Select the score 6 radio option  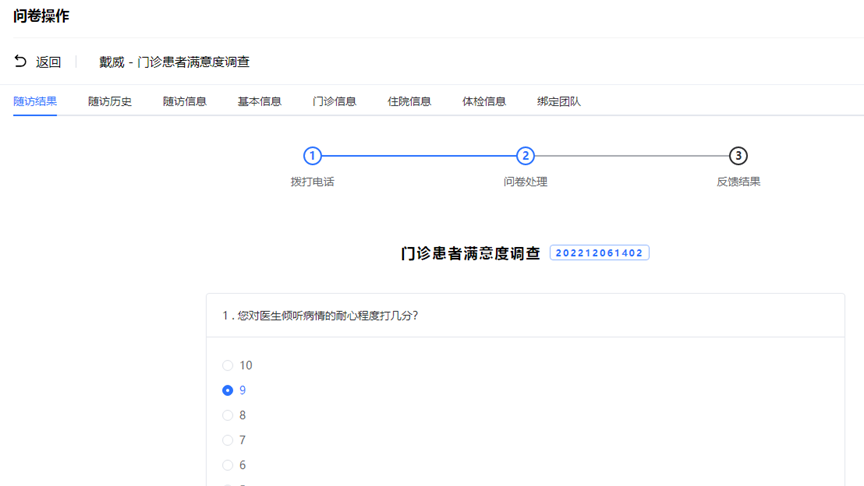click(x=228, y=465)
